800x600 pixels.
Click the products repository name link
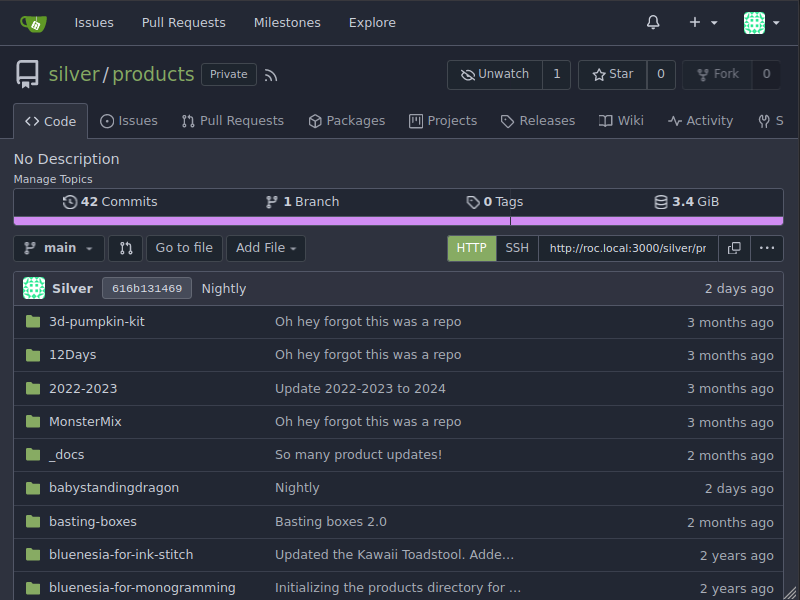coord(153,74)
